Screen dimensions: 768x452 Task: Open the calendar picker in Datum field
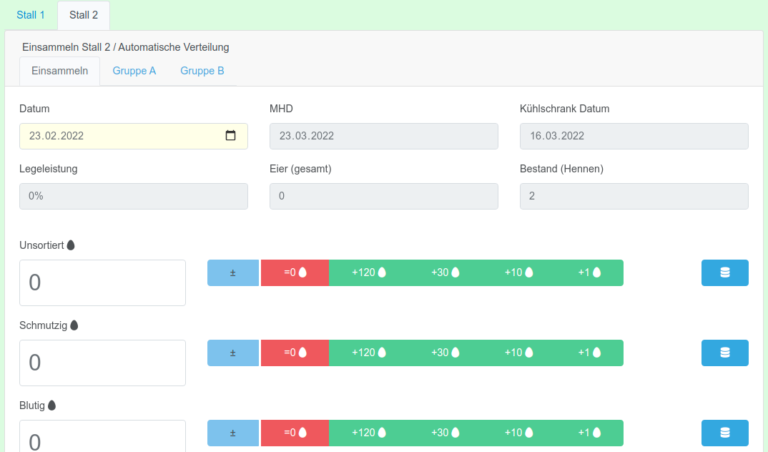coord(230,136)
